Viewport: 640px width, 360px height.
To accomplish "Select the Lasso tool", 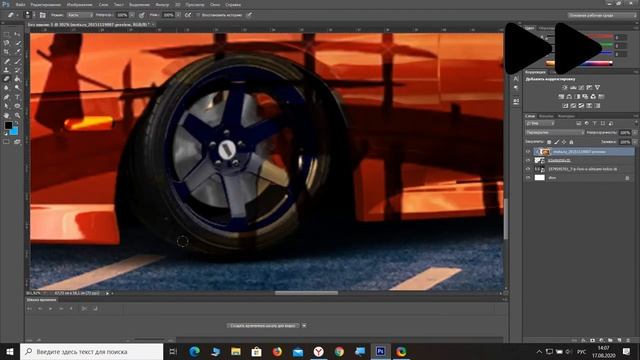I will [x=7, y=43].
